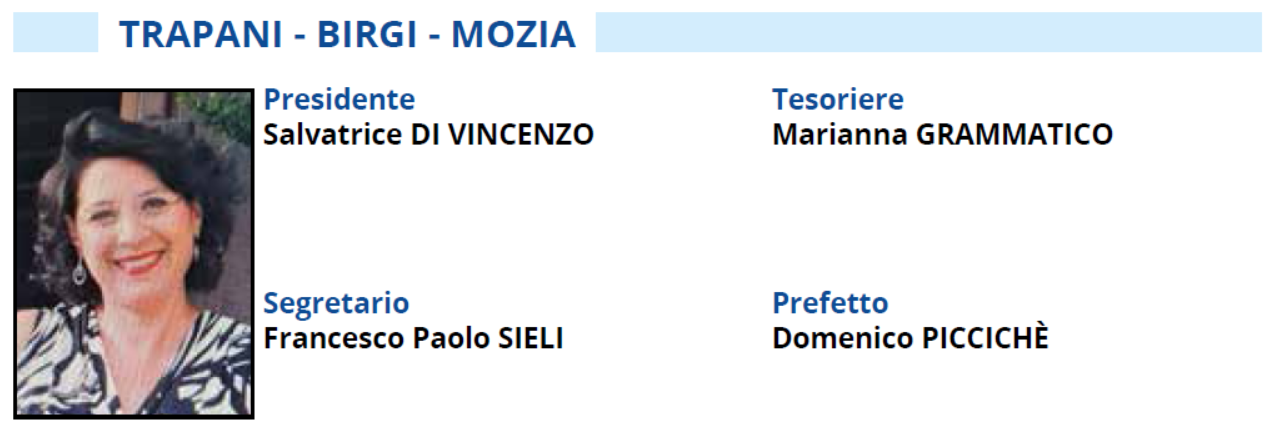Click the word MOZIA in the heading
This screenshot has width=1273, height=435.
coord(514,35)
